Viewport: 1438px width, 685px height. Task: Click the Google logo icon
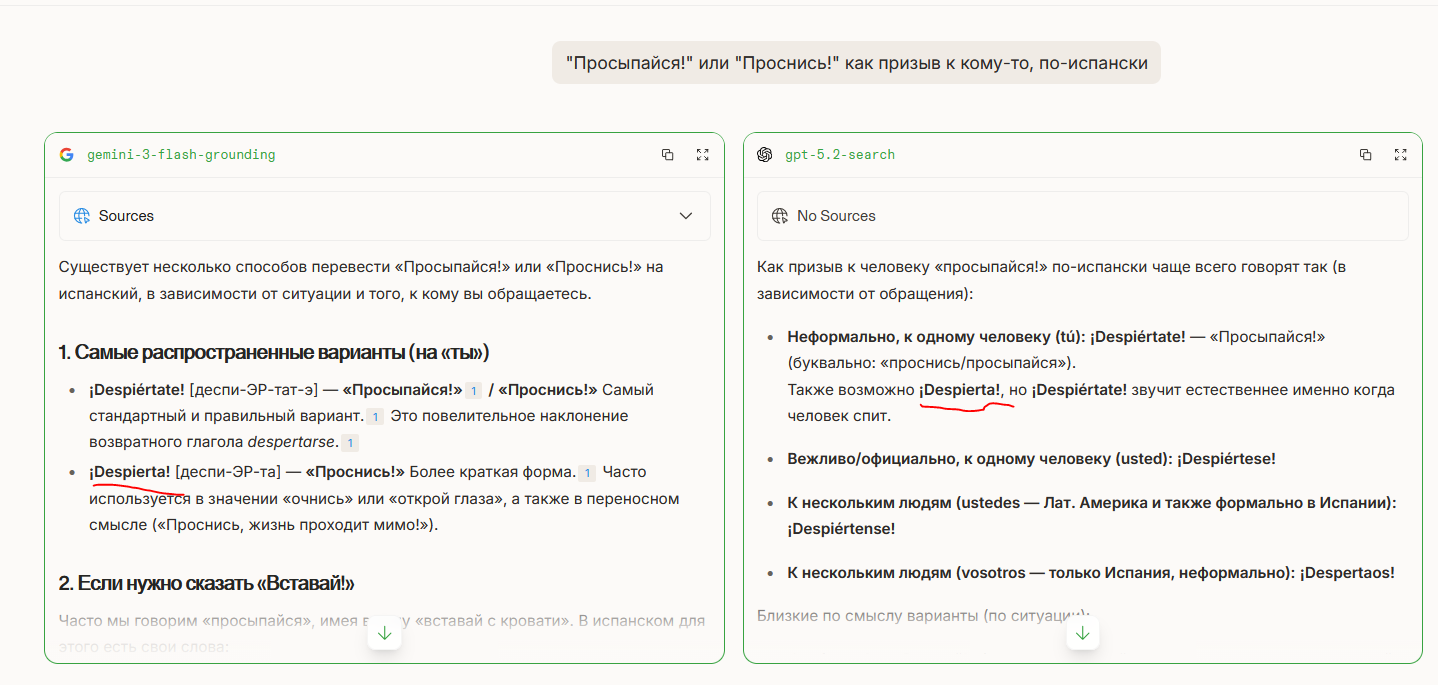(67, 155)
